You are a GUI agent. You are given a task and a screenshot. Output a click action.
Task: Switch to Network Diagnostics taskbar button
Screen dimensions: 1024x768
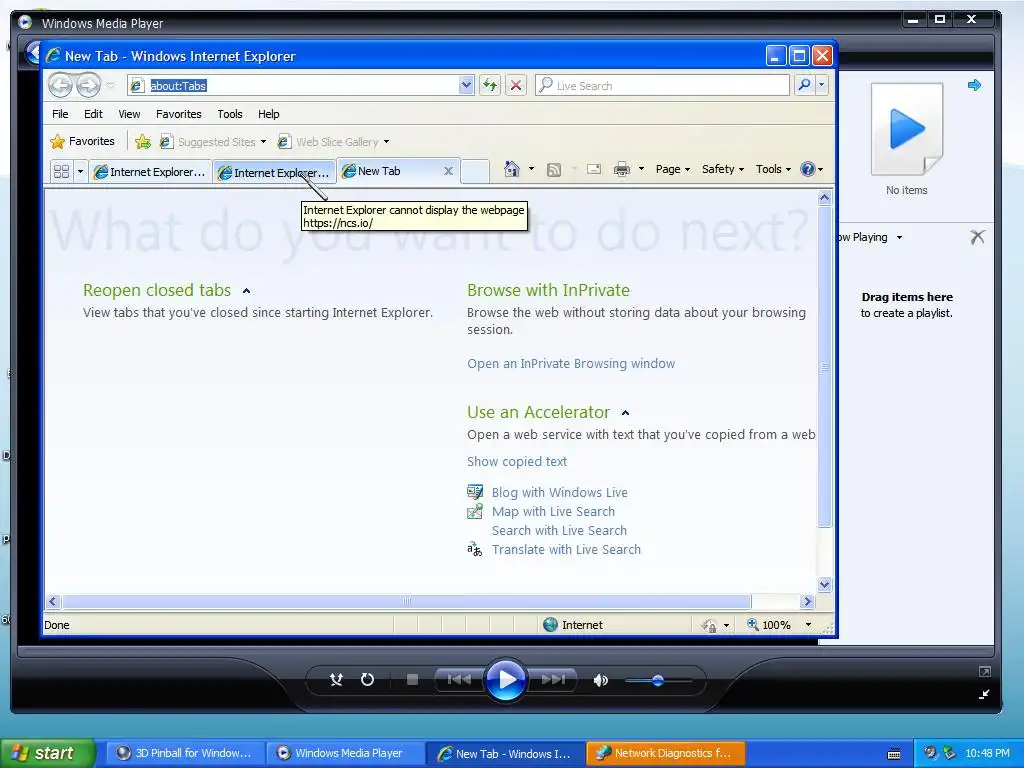click(x=665, y=753)
